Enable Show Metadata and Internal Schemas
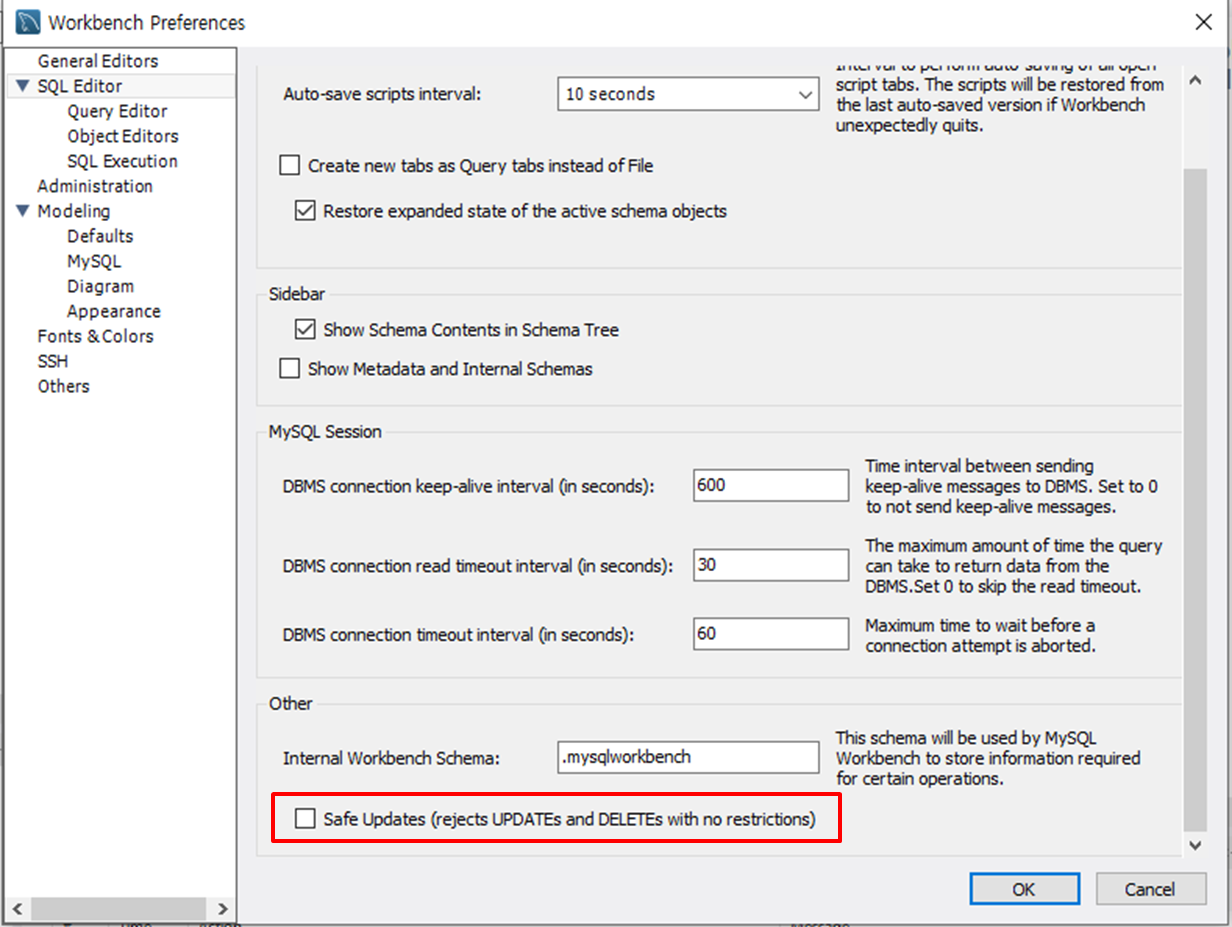Screen dimensions: 1232x927 290,369
